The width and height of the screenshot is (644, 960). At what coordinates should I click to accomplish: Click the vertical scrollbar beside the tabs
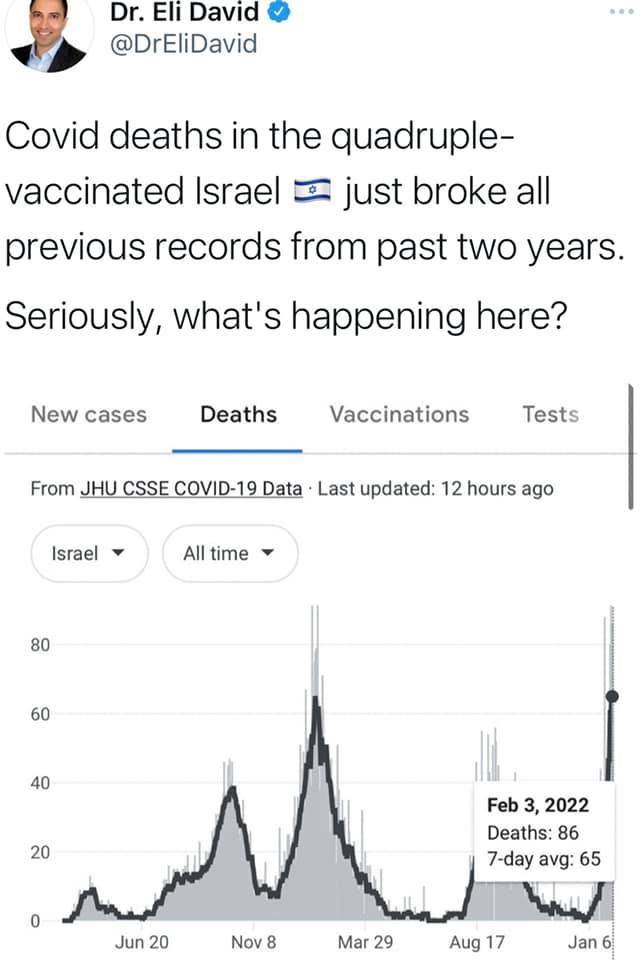pos(631,447)
